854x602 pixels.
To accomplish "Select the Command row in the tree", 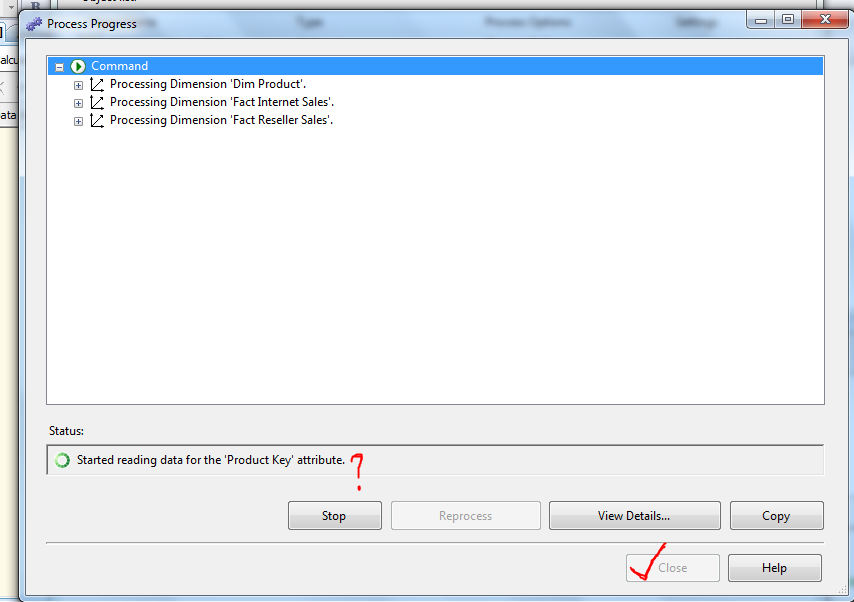I will pos(436,66).
